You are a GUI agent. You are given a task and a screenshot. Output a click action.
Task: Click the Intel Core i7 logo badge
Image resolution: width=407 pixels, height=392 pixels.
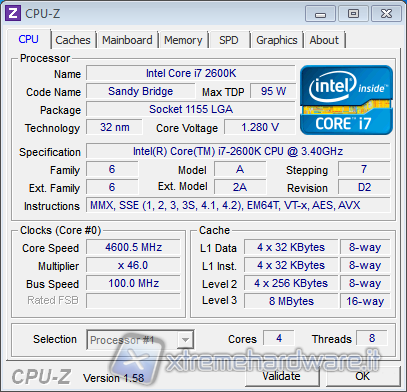click(346, 100)
